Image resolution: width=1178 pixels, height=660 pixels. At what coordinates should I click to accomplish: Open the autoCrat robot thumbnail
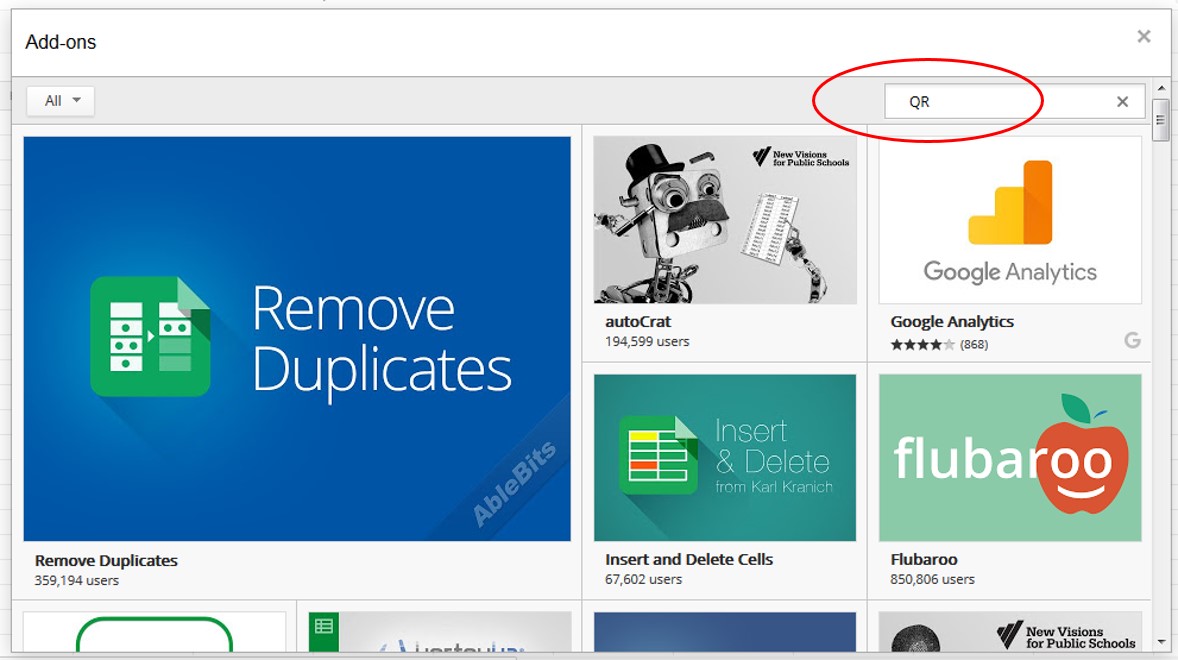(x=725, y=220)
